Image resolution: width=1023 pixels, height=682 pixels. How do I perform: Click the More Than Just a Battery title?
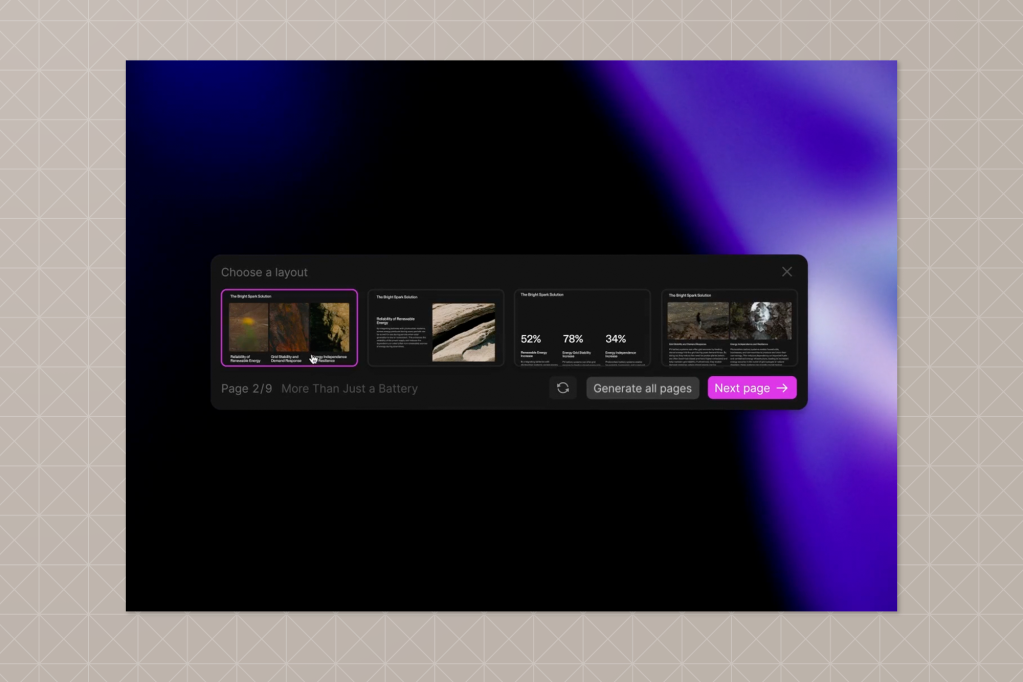pos(349,388)
